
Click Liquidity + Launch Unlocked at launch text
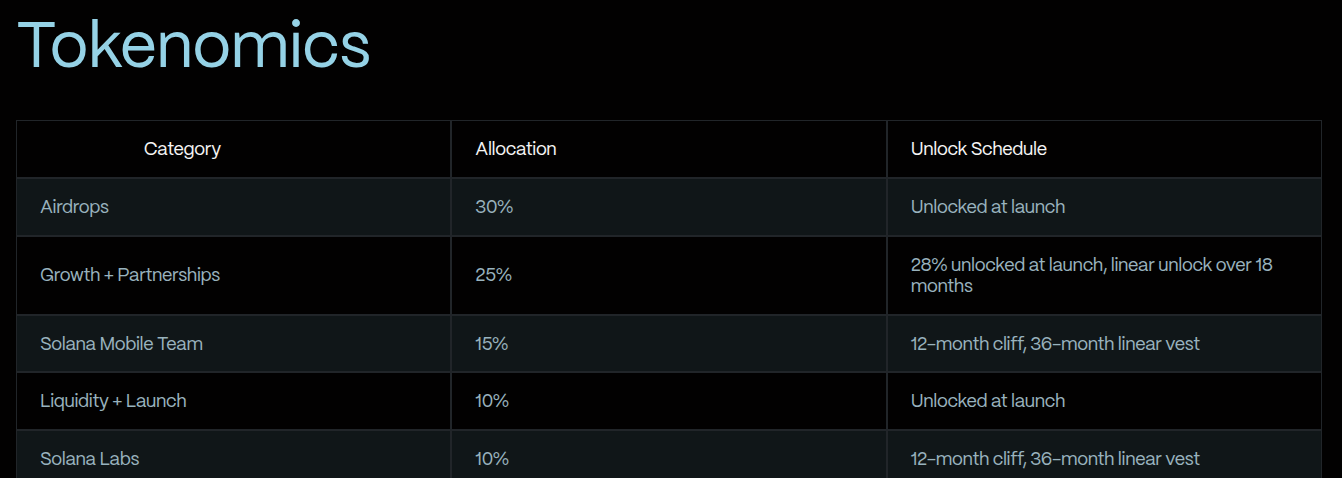pos(988,400)
